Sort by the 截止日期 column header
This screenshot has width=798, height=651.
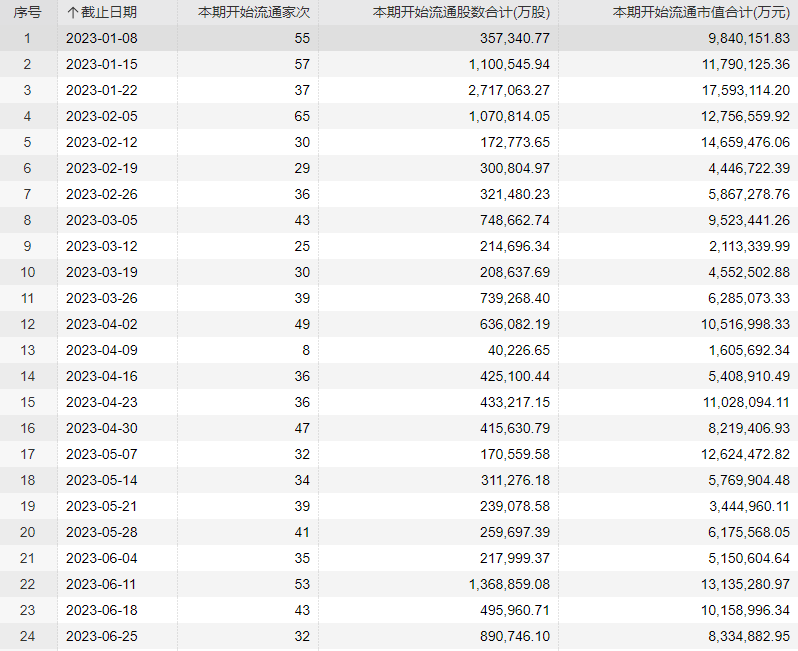point(102,12)
